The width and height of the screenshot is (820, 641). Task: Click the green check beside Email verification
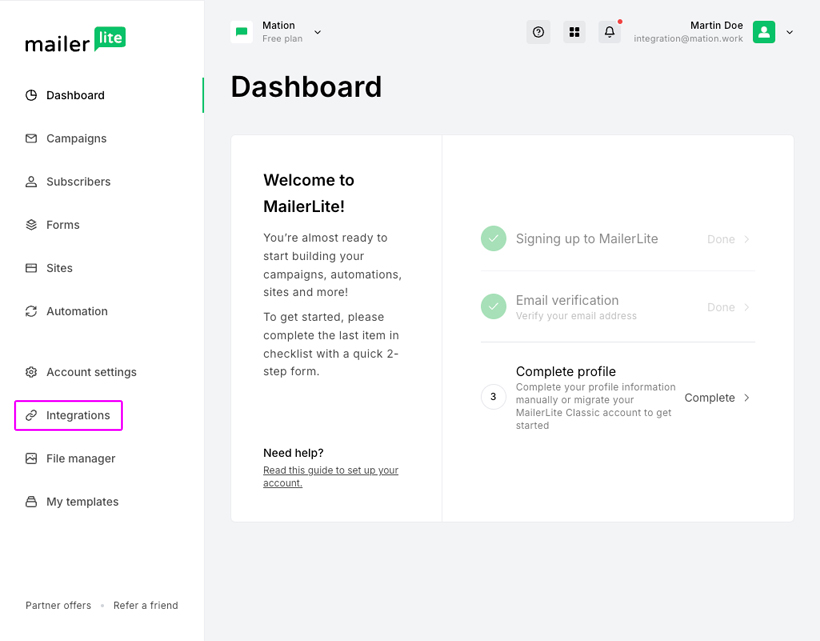pyautogui.click(x=494, y=306)
